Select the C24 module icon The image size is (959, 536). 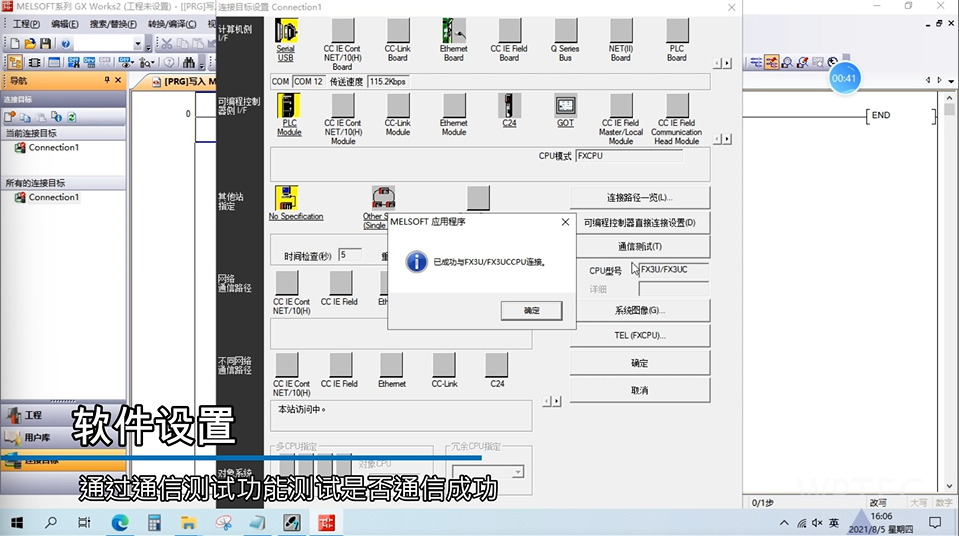pos(509,105)
